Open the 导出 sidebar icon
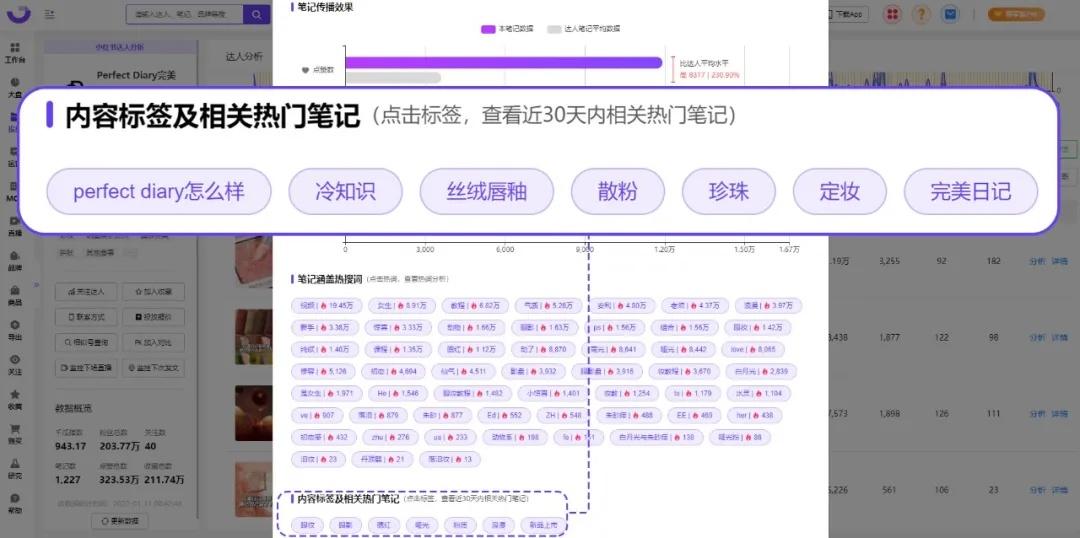This screenshot has width=1080, height=538. click(14, 329)
